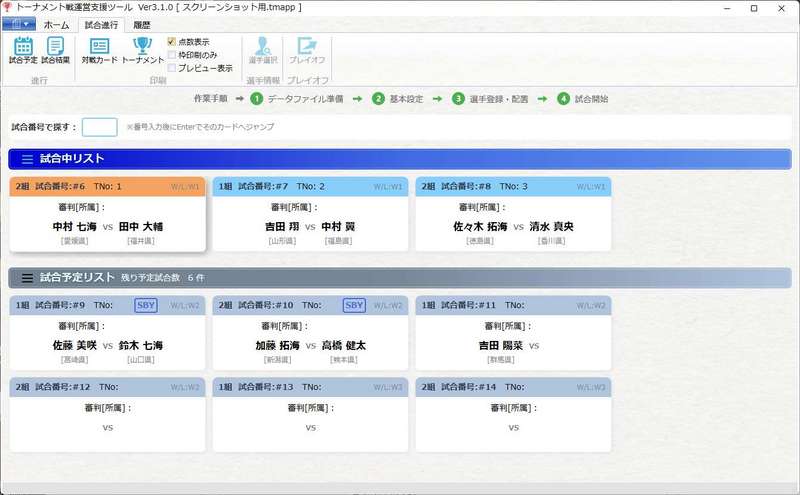
Task: Focus the 試合番号で探す input box
Action: [x=99, y=127]
